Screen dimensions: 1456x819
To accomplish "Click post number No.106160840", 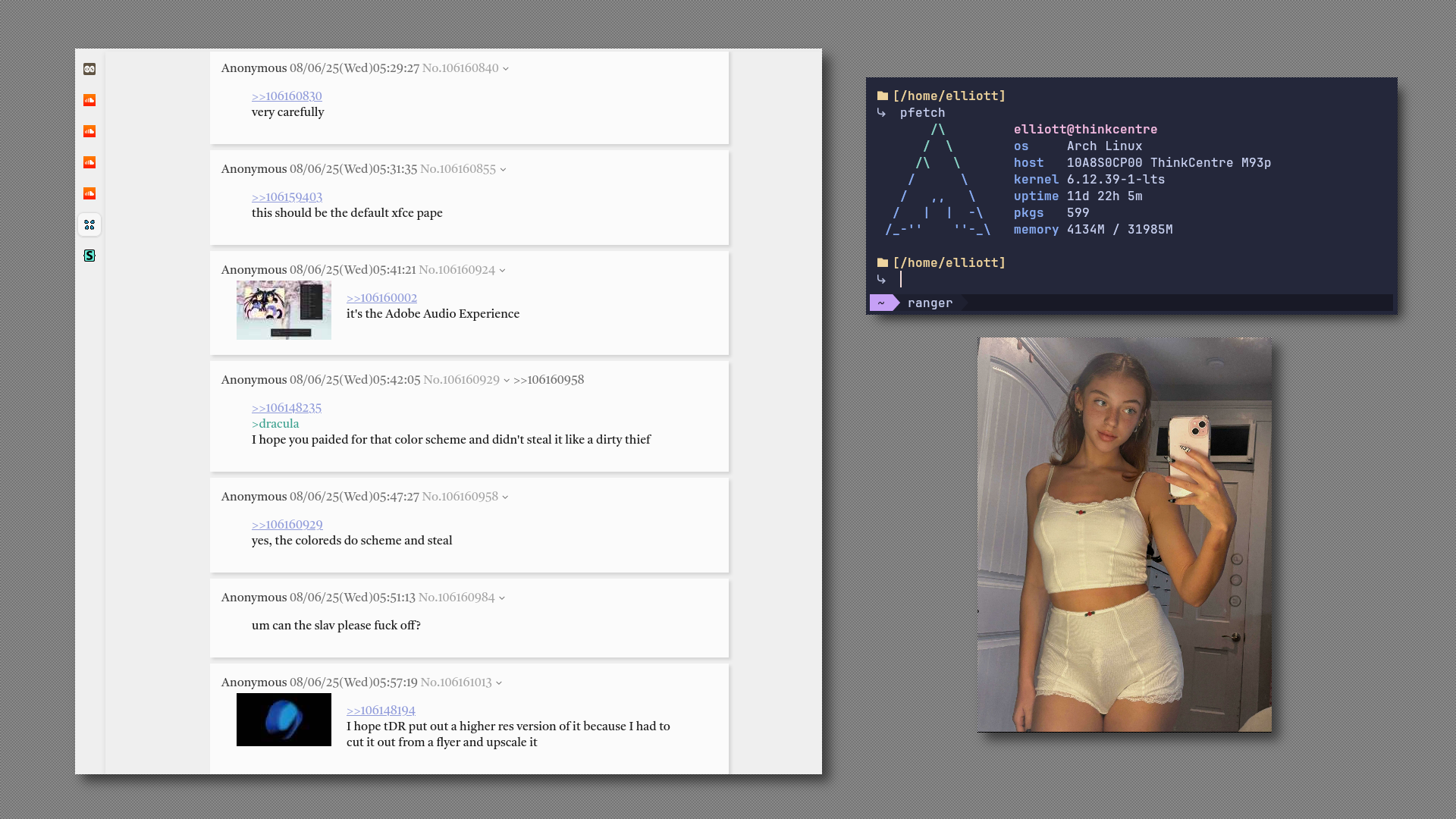I will [x=460, y=67].
